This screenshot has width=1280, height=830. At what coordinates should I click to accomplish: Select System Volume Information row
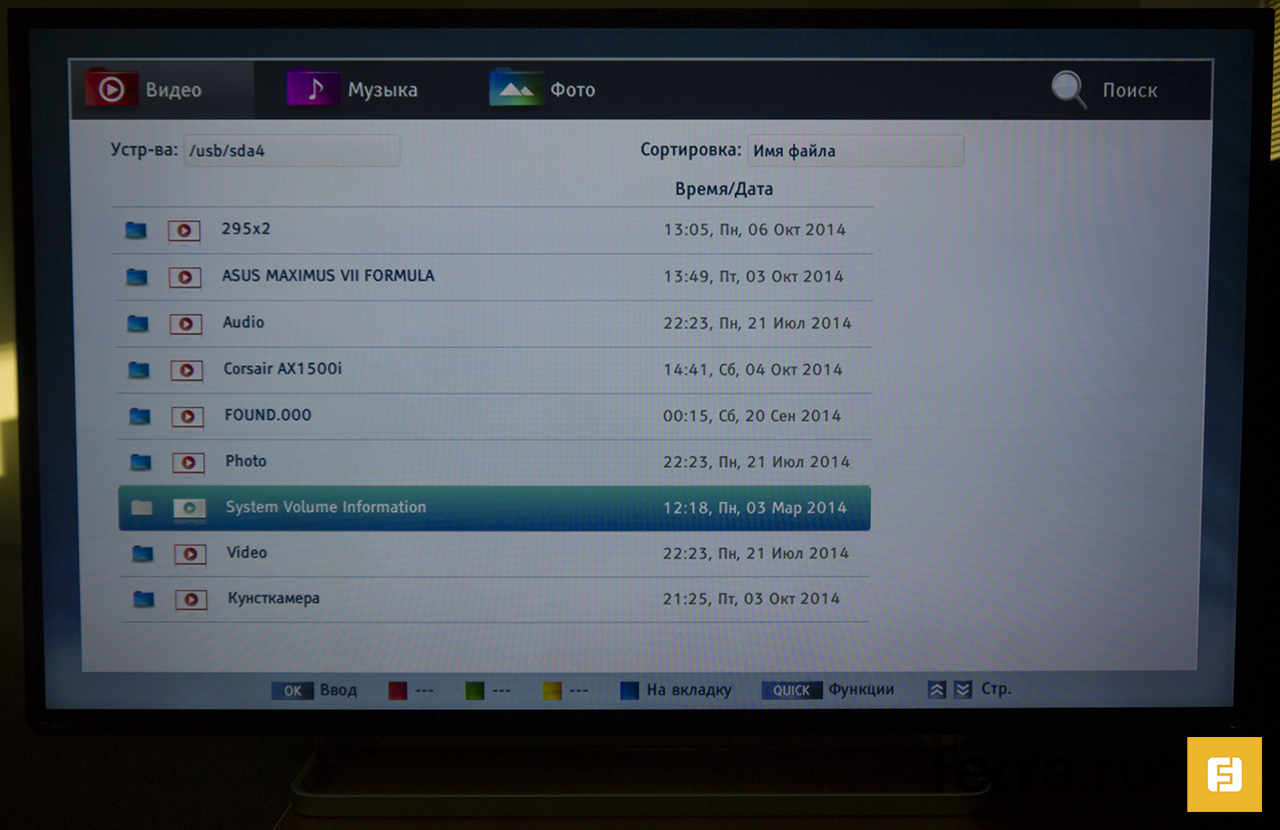pos(494,508)
